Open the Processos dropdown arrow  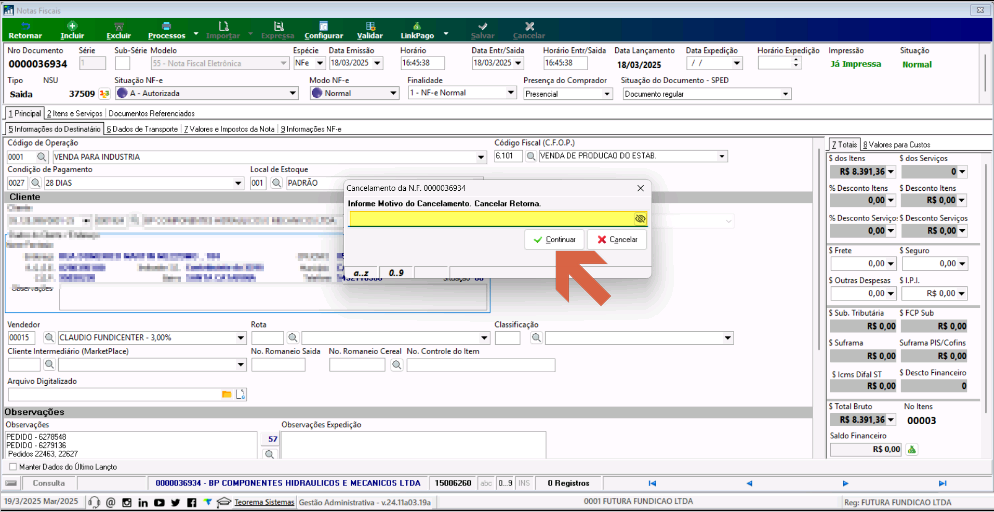(196, 33)
